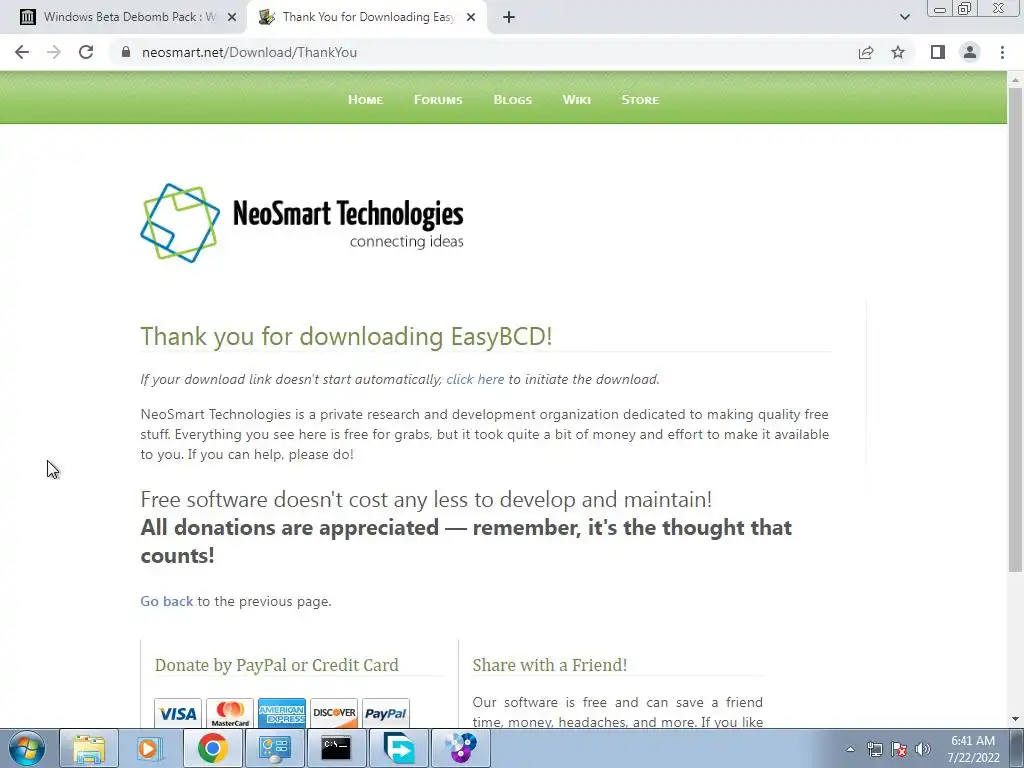This screenshot has width=1024, height=768.
Task: Close the Thank You for Downloading tab
Action: [x=471, y=18]
